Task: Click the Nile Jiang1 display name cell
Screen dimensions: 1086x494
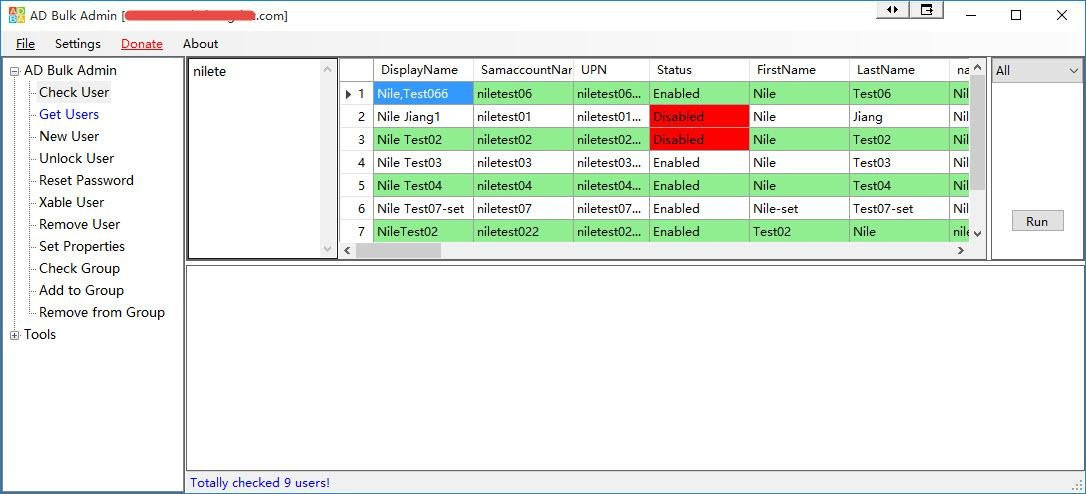Action: pos(423,116)
